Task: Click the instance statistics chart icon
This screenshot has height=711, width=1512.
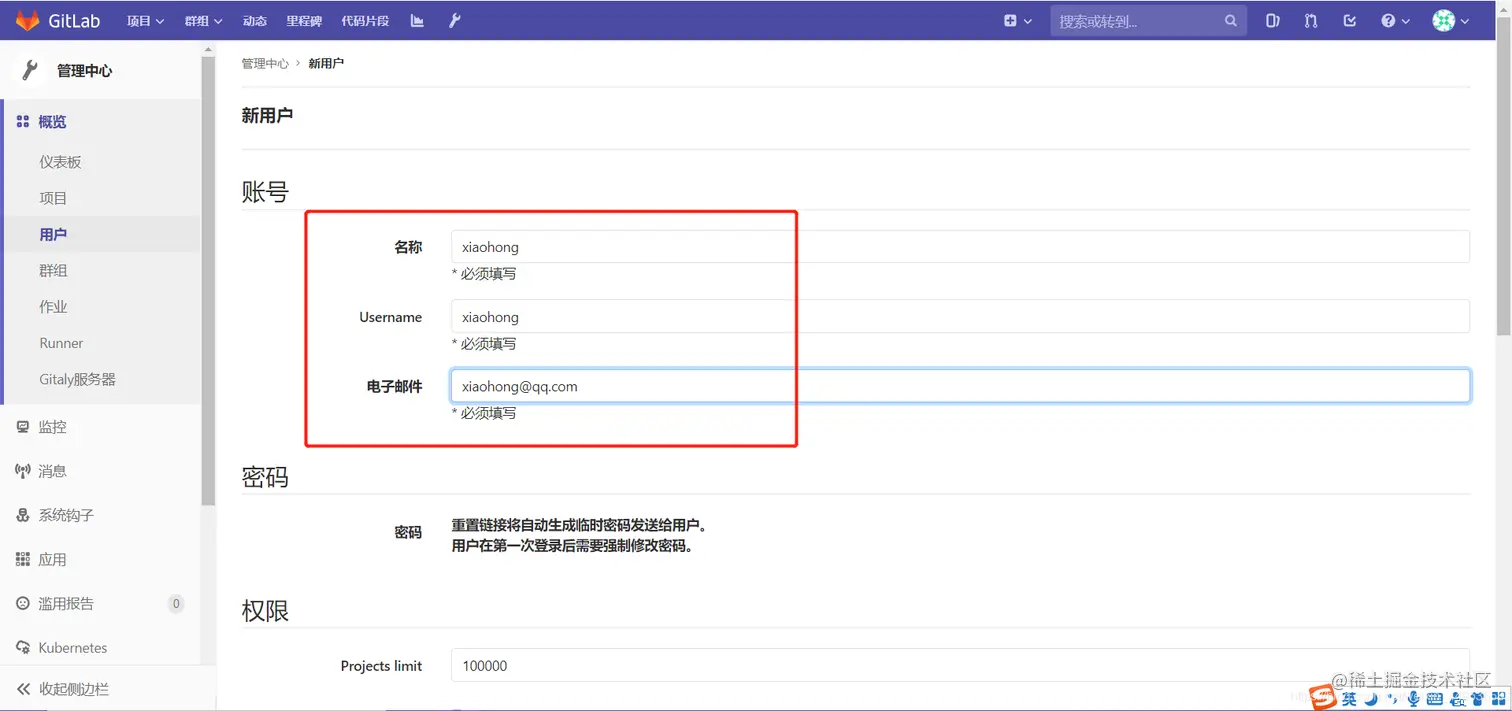Action: pos(417,20)
